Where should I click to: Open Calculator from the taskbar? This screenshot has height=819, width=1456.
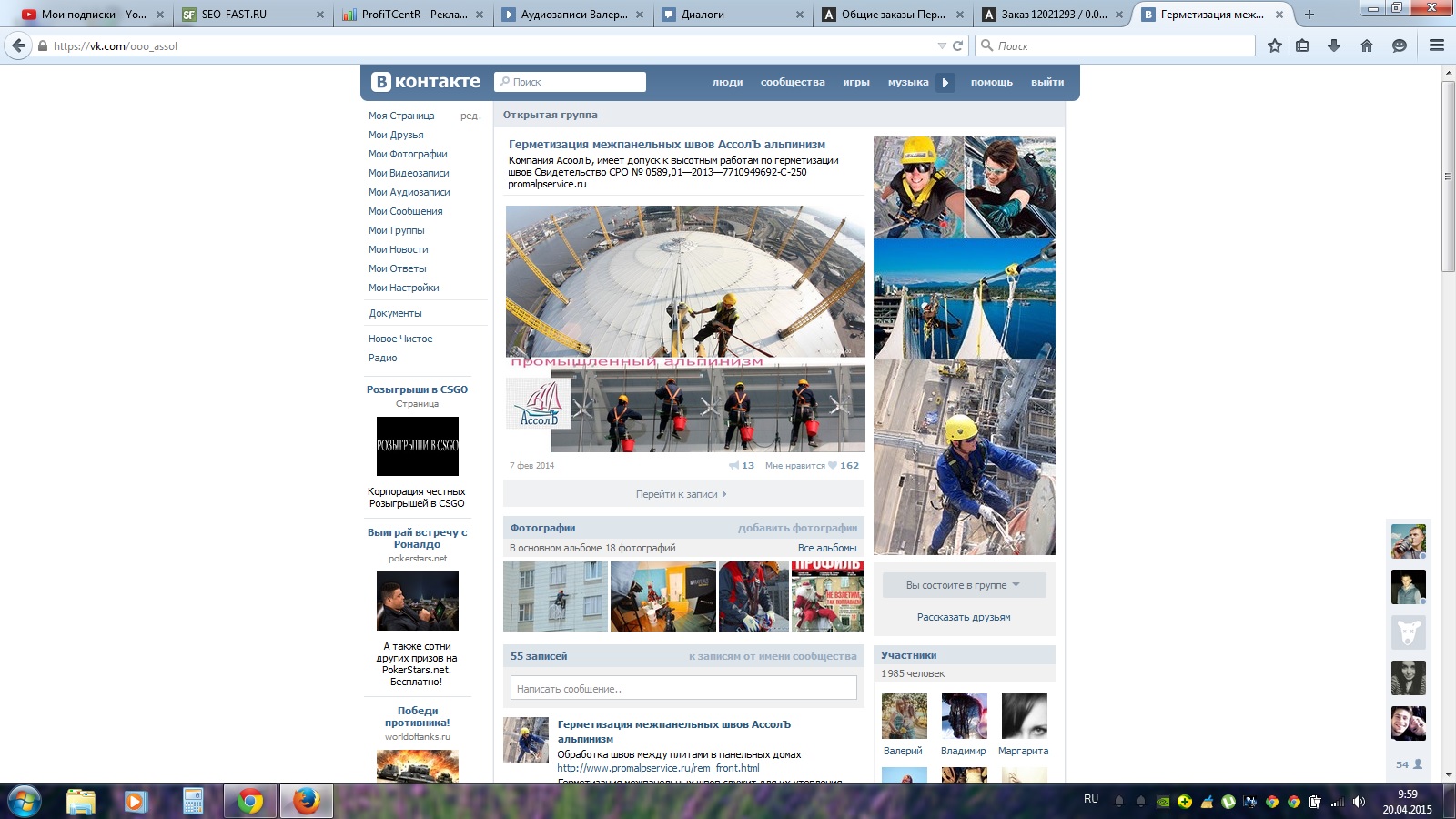pos(193,802)
